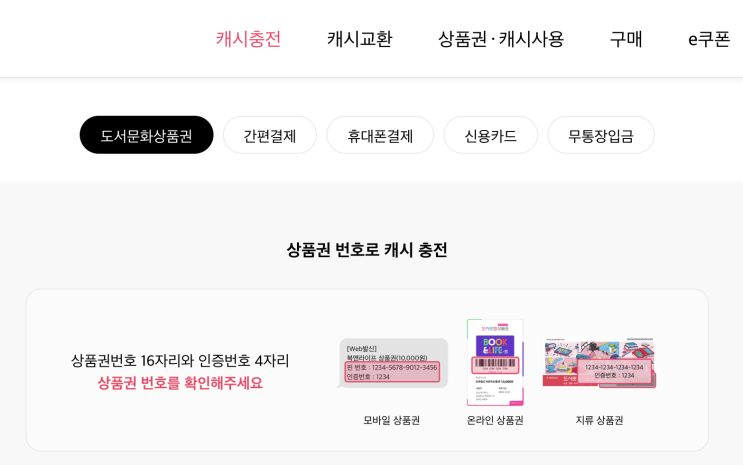Screen dimensions: 743x465
Task: Select the 도서문화상품권 payment tab
Action: (146, 135)
